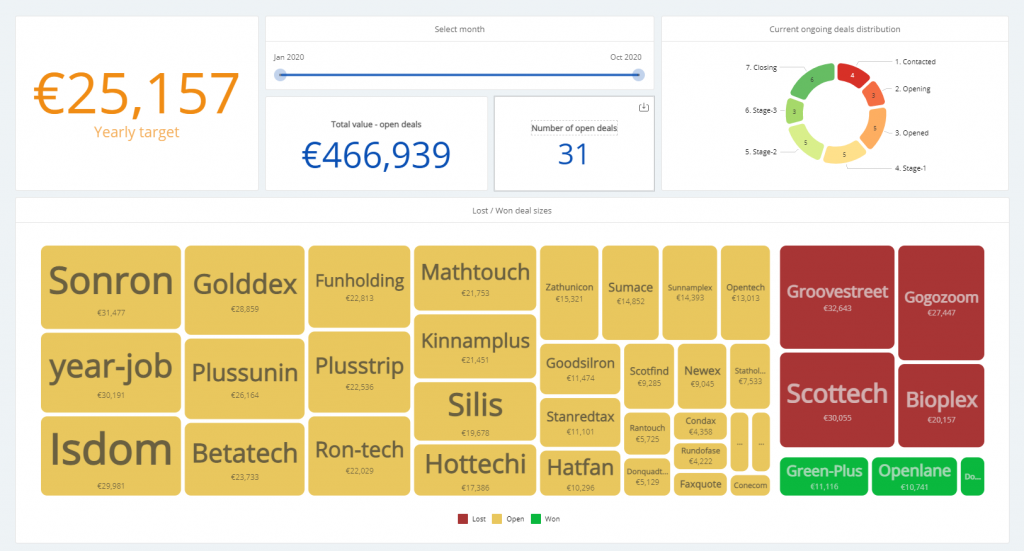The image size is (1024, 551).
Task: Select the Jan 2020 slider handle
Action: click(x=280, y=75)
